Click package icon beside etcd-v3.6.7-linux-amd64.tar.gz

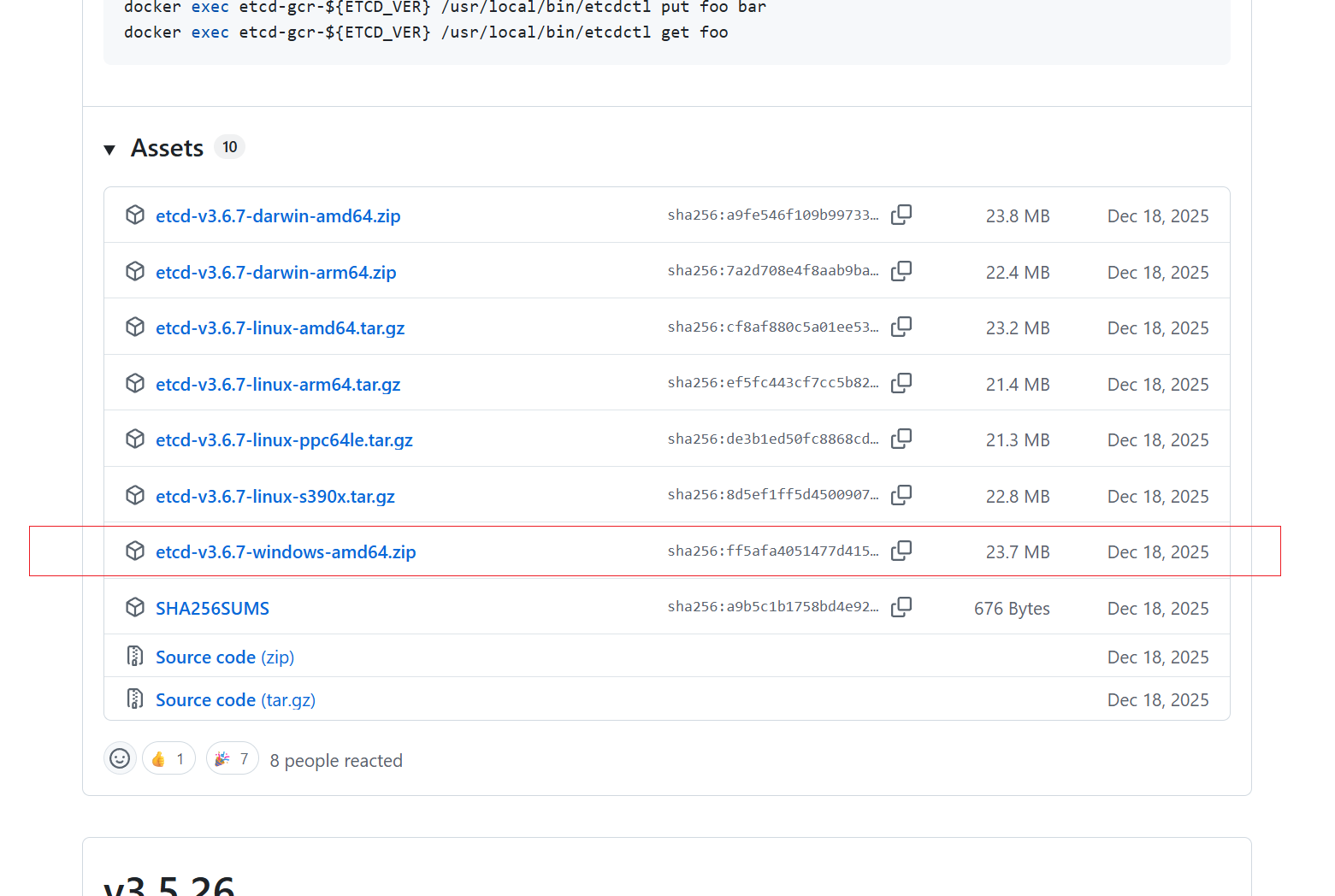tap(135, 327)
